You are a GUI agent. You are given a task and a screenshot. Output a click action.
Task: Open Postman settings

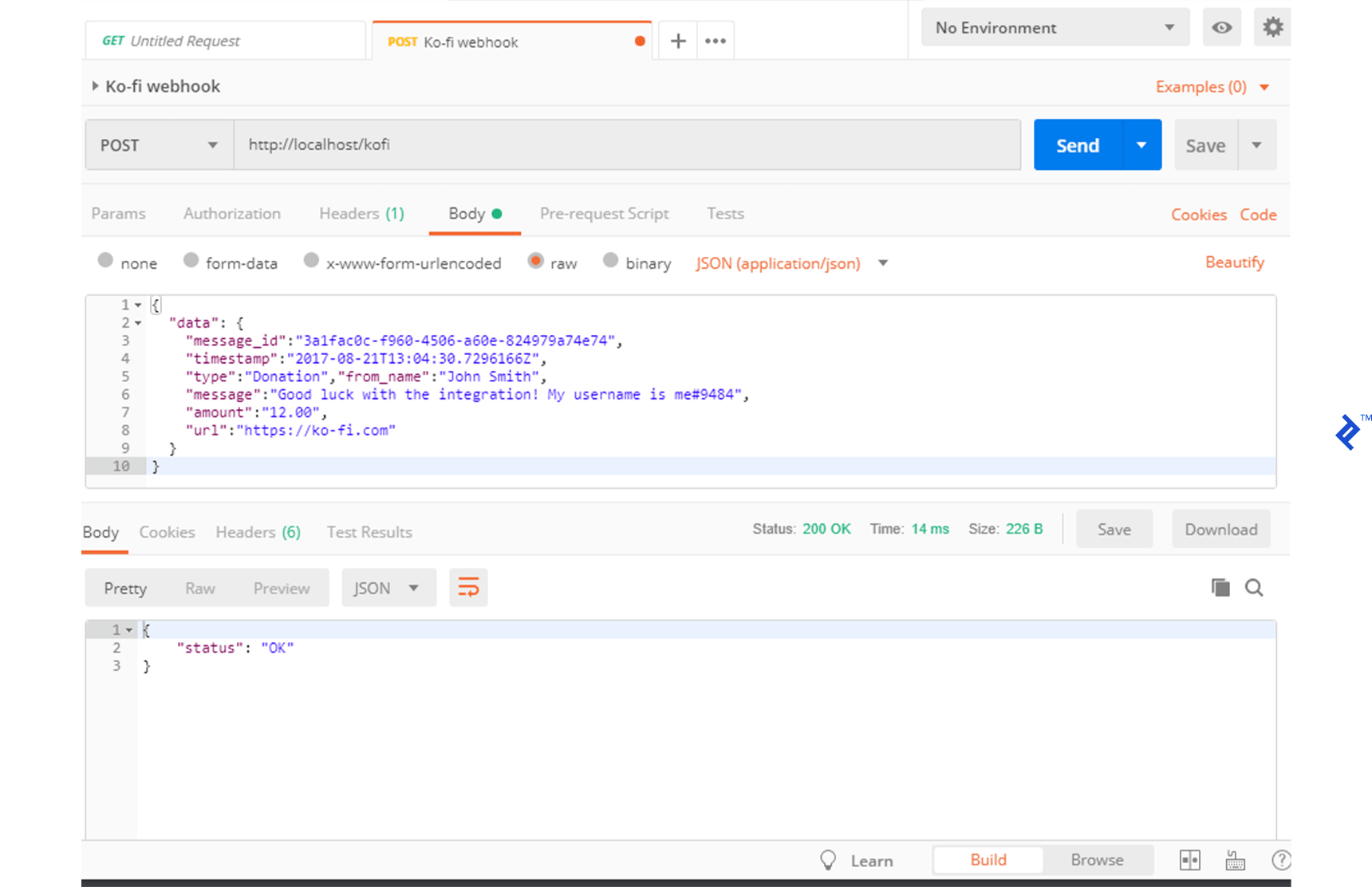[x=1272, y=26]
